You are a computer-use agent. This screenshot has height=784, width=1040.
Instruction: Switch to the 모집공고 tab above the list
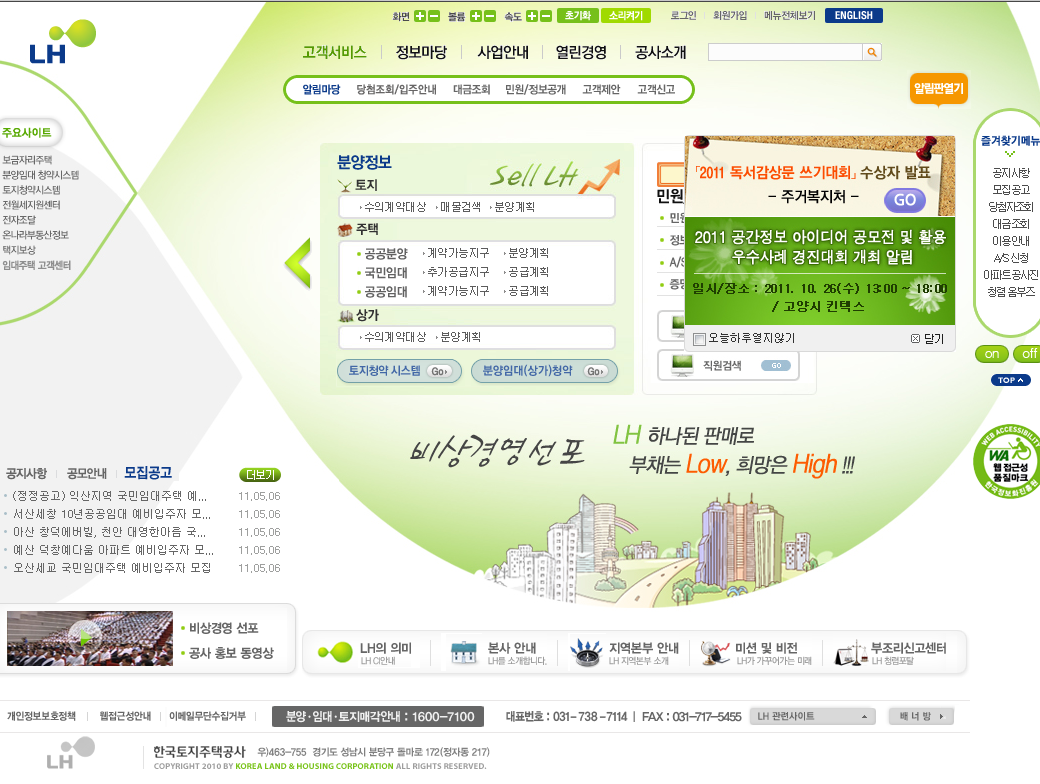point(148,473)
